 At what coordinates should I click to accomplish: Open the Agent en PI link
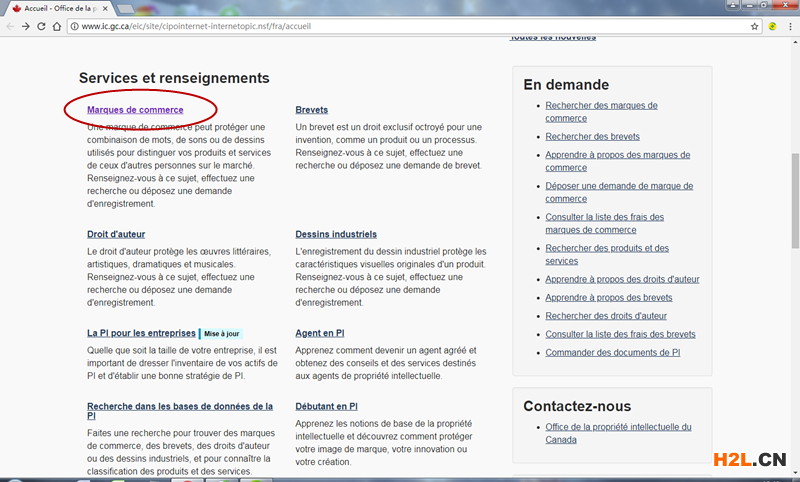click(x=320, y=333)
